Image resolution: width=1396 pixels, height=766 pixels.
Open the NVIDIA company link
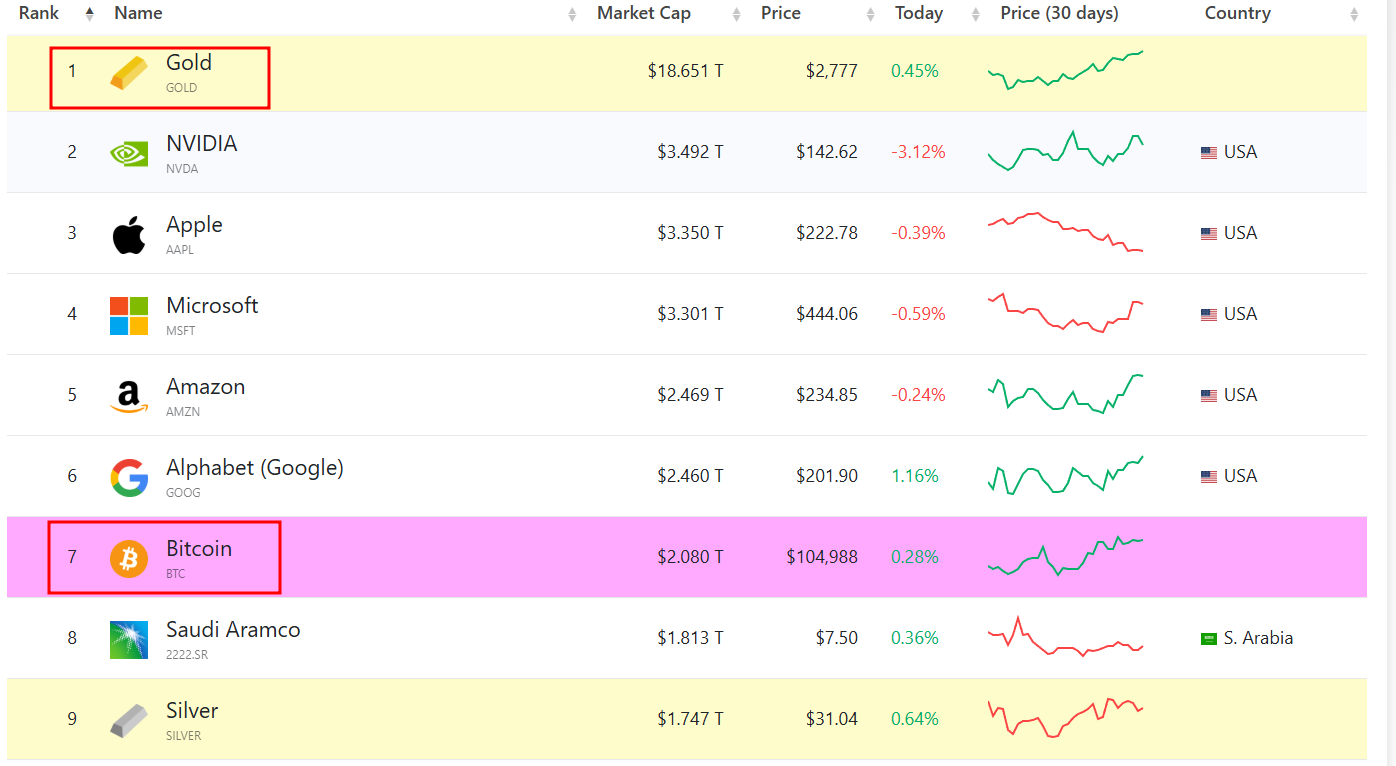click(202, 144)
